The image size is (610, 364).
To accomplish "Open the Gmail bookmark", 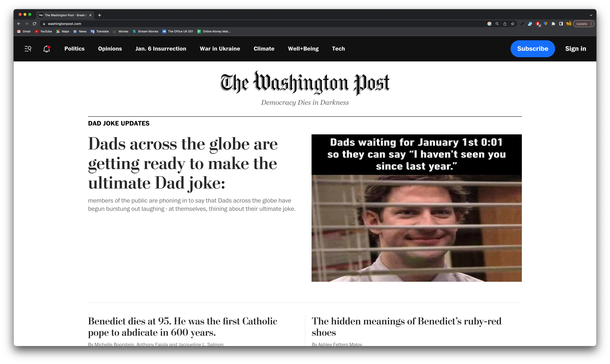I will [x=24, y=32].
